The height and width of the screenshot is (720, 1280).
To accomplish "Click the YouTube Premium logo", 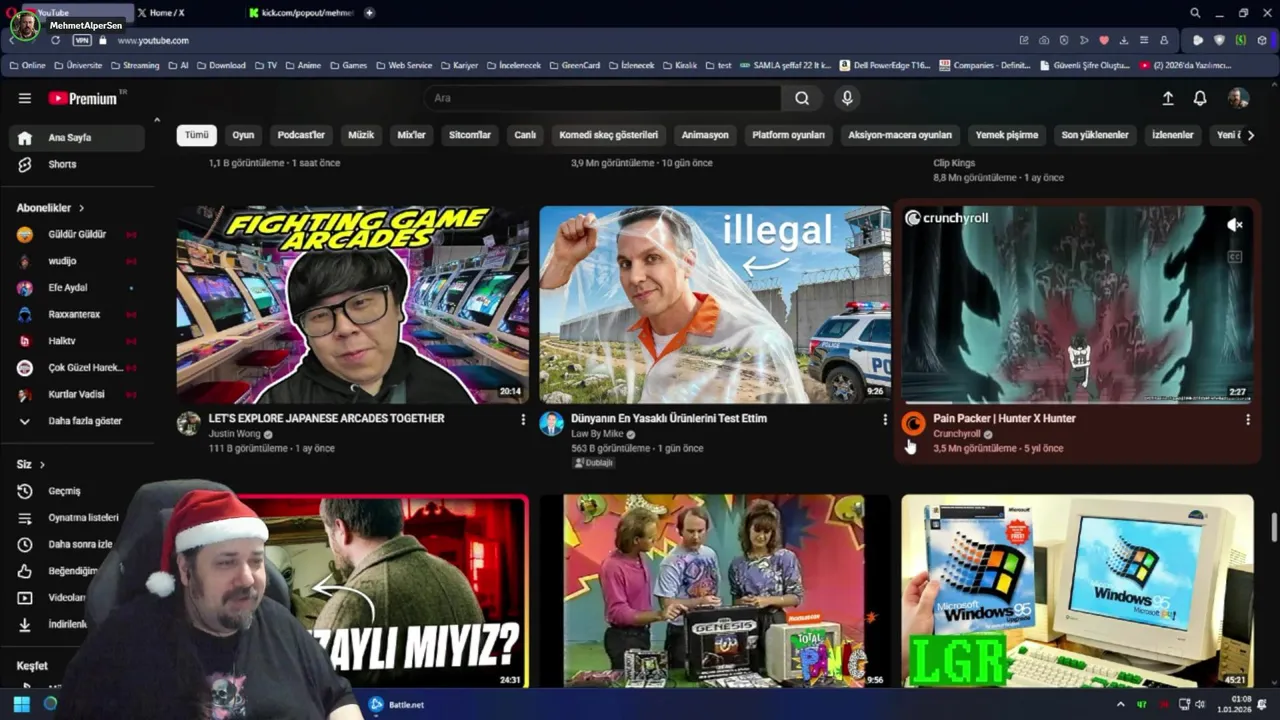I will click(83, 98).
